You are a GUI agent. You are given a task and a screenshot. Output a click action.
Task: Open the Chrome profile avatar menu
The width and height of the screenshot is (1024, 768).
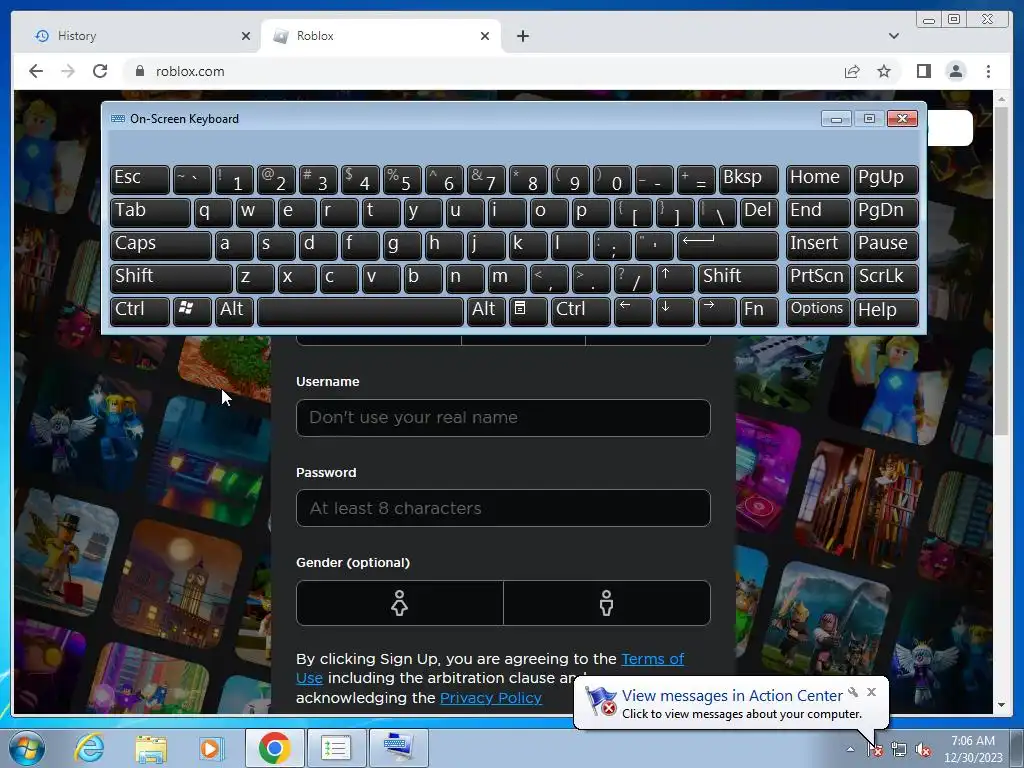click(x=956, y=71)
